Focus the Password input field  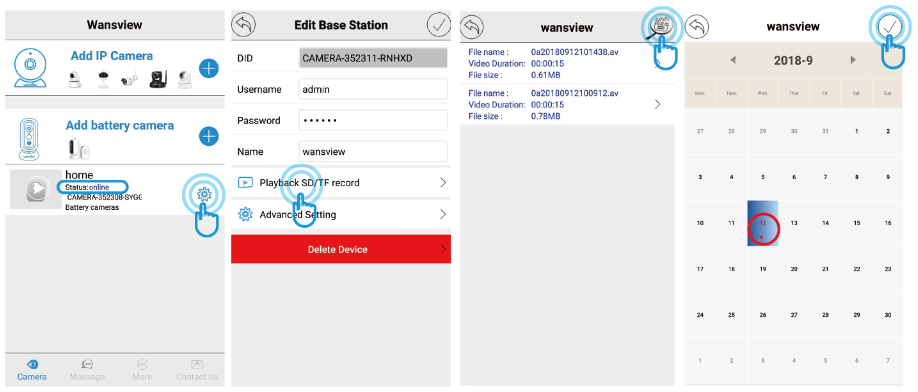click(373, 120)
